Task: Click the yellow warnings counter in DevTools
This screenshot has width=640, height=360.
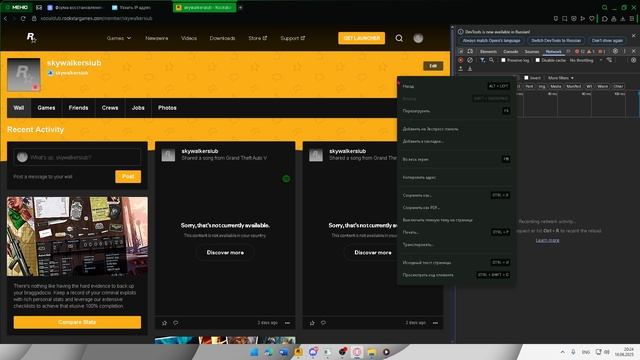Action: (591, 51)
